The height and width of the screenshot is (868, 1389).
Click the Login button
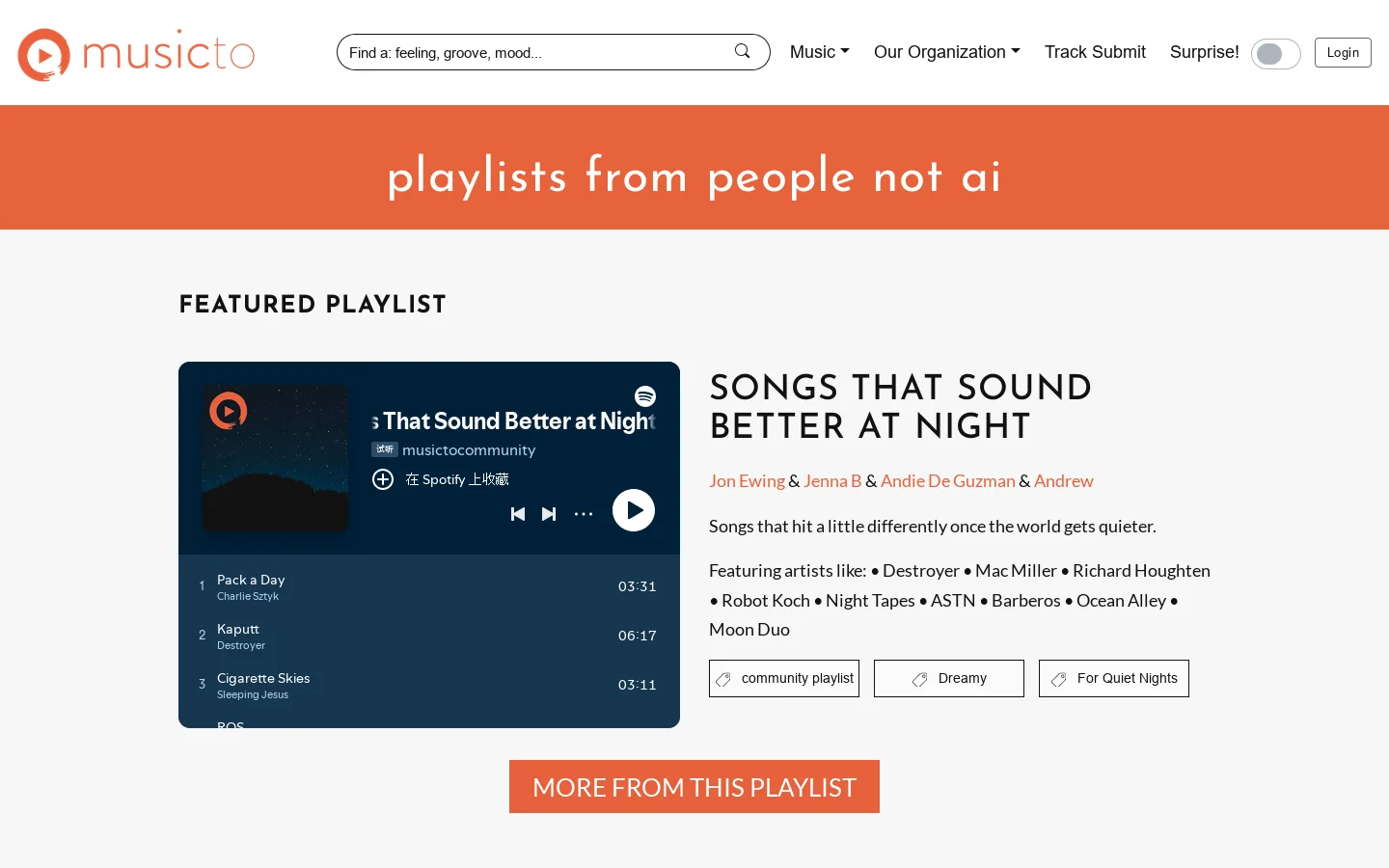1343,52
